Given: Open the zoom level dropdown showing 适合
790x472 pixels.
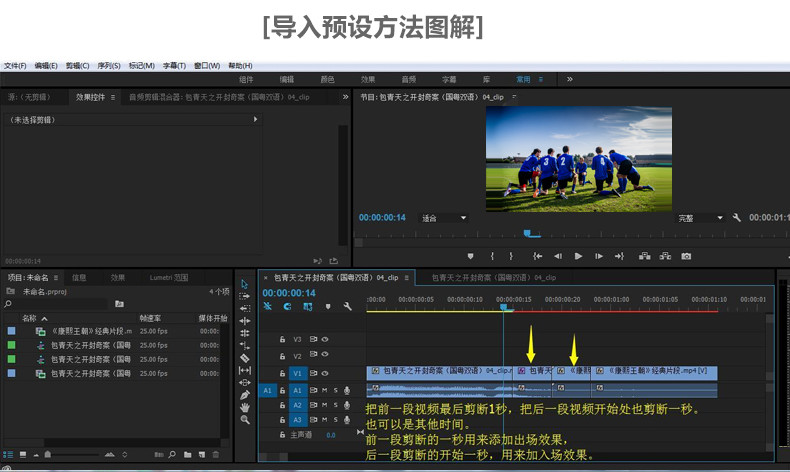Looking at the screenshot, I should click(x=443, y=218).
